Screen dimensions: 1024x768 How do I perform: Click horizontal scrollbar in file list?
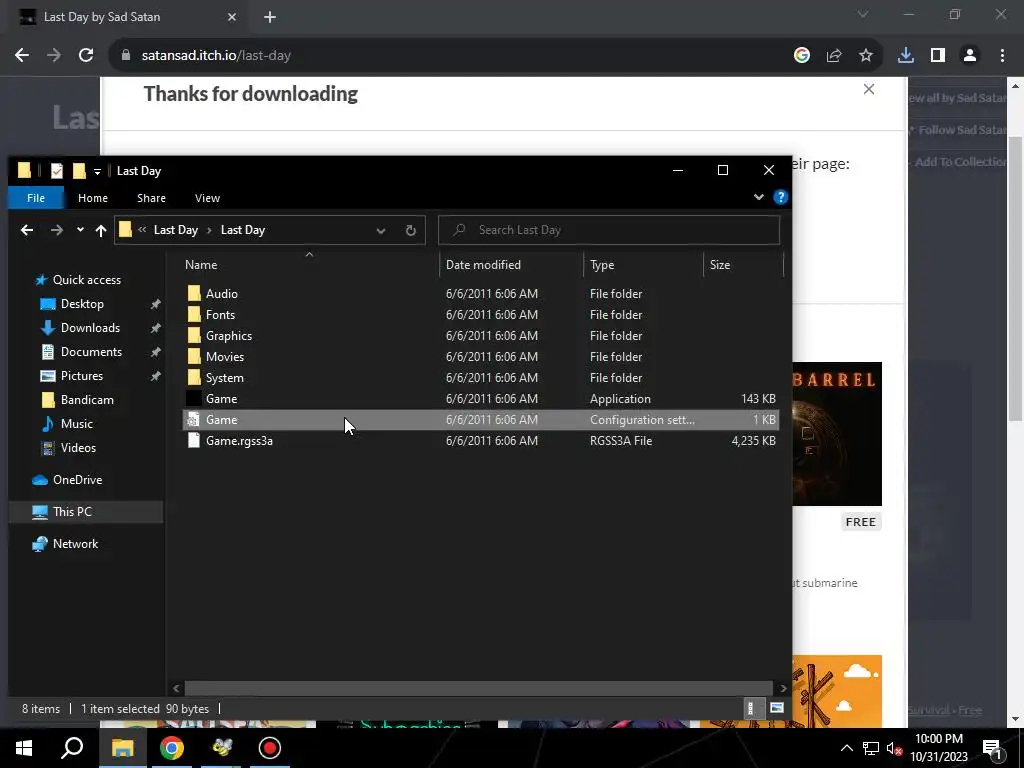(x=479, y=688)
